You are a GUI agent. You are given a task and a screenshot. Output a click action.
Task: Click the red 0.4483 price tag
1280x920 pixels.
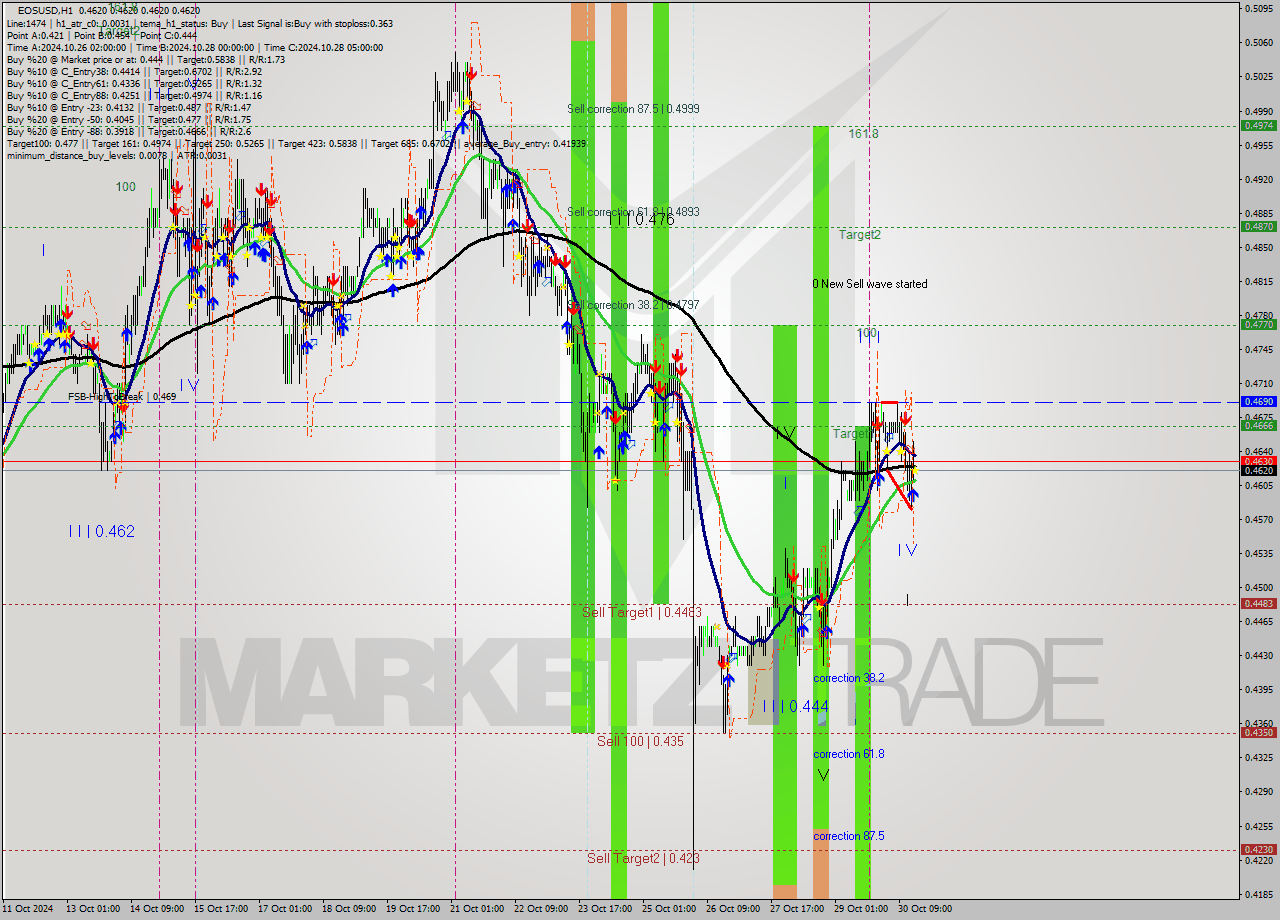coord(1257,604)
